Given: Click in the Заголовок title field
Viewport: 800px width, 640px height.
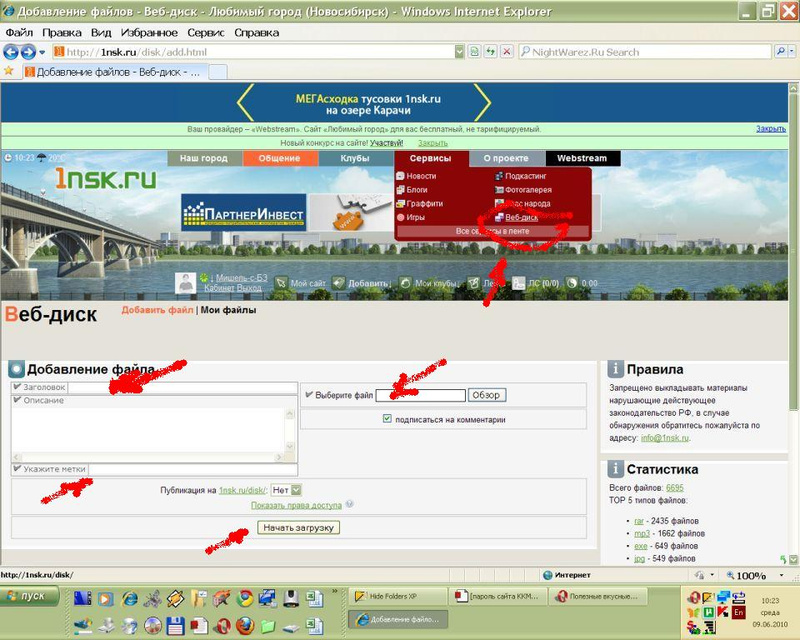Looking at the screenshot, I should point(182,387).
